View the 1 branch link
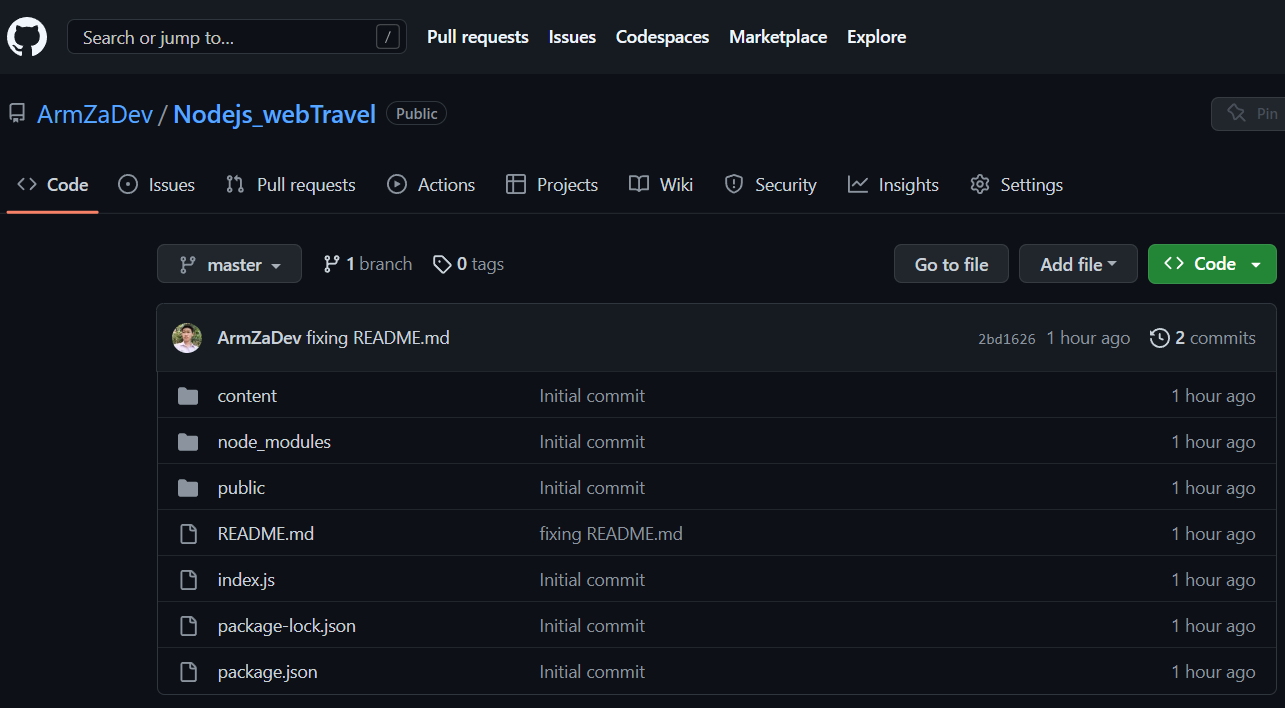Viewport: 1285px width, 708px height. [367, 264]
